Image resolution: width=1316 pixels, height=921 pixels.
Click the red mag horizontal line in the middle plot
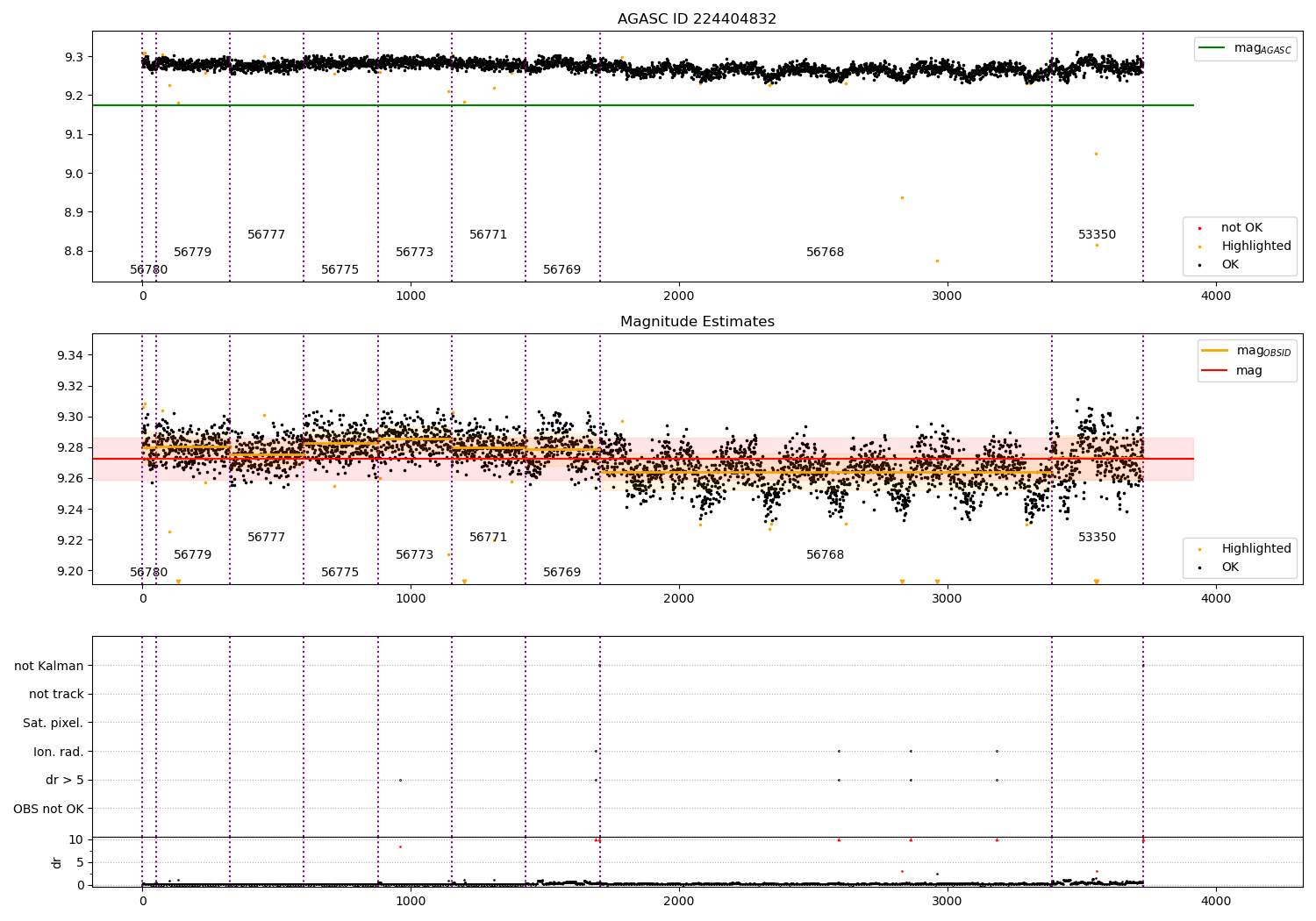[643, 459]
